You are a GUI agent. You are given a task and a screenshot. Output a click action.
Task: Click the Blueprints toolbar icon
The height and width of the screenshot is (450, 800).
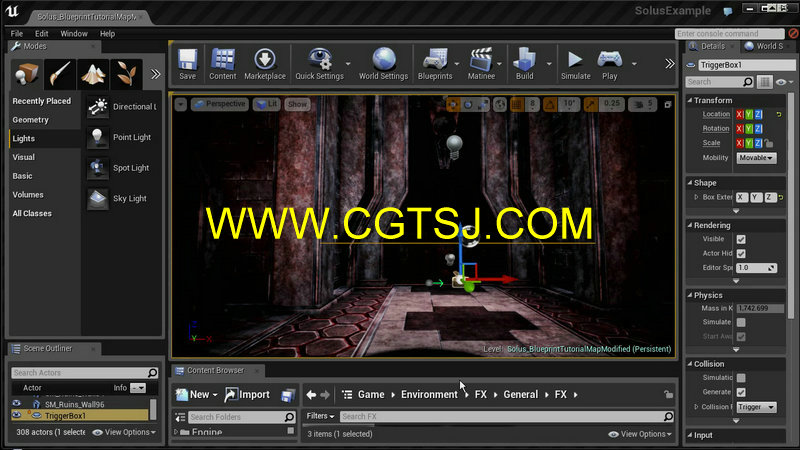pos(435,63)
